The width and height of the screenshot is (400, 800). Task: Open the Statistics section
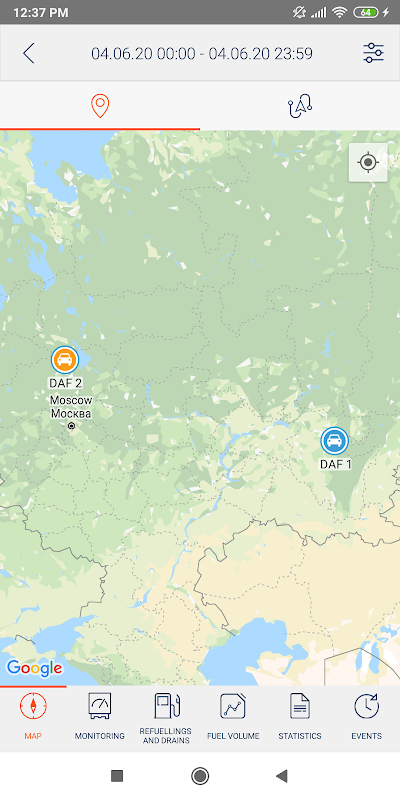tap(300, 716)
